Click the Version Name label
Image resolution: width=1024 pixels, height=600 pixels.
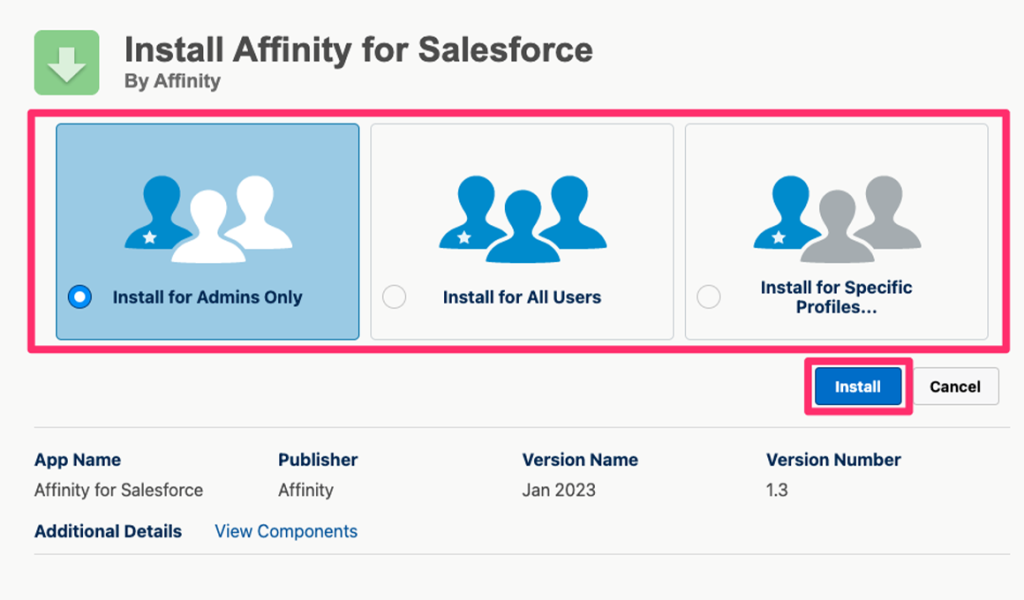tap(580, 460)
